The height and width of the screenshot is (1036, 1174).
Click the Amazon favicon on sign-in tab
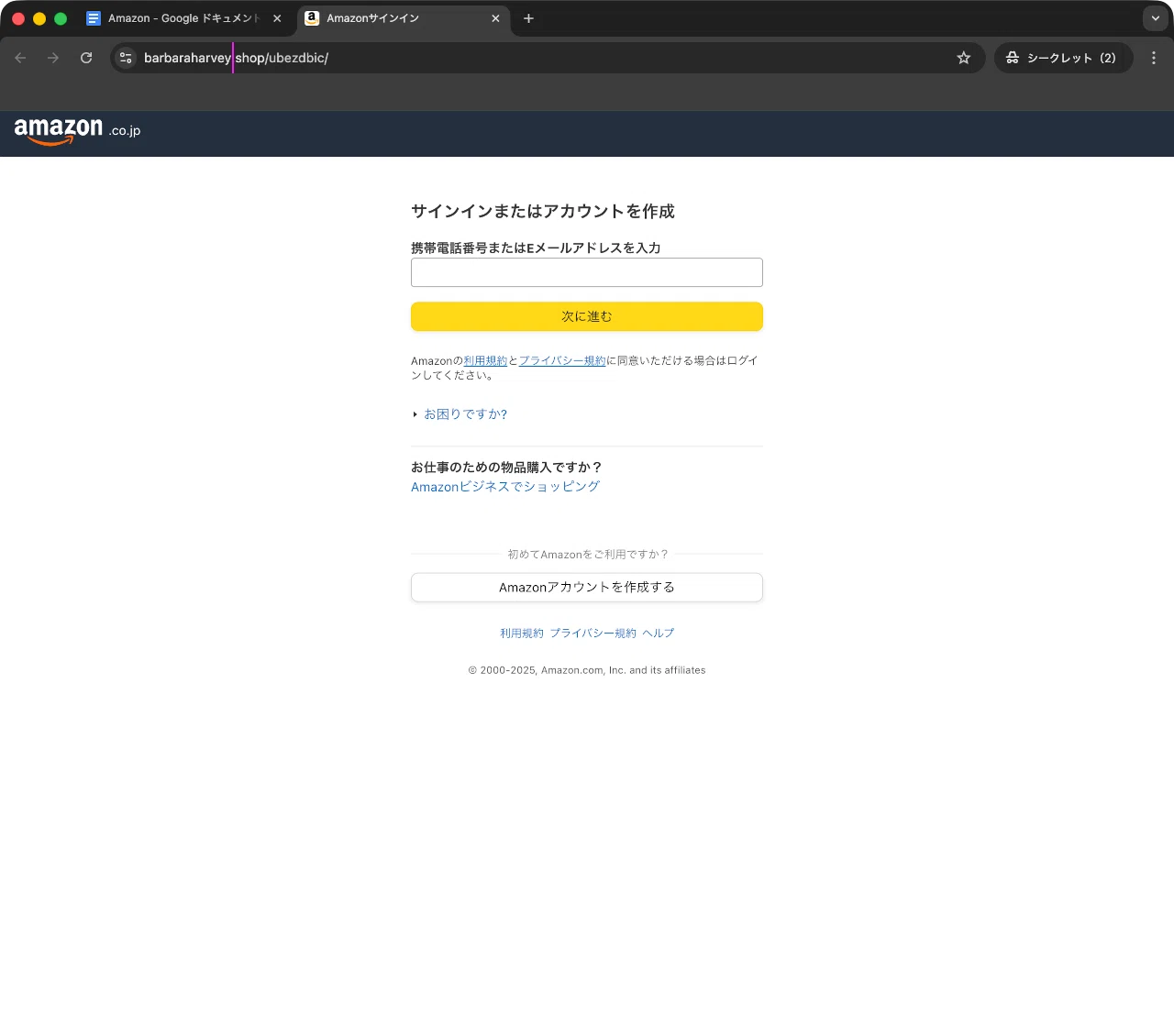[x=312, y=18]
